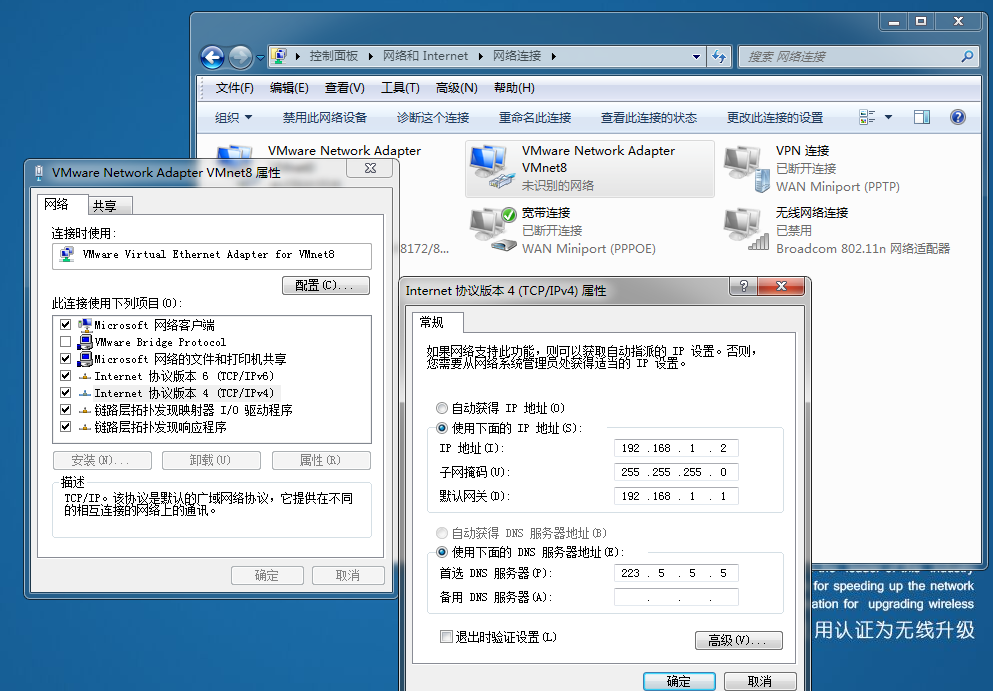Open the 查看(V) menu
Viewport: 993px width, 691px height.
point(345,88)
